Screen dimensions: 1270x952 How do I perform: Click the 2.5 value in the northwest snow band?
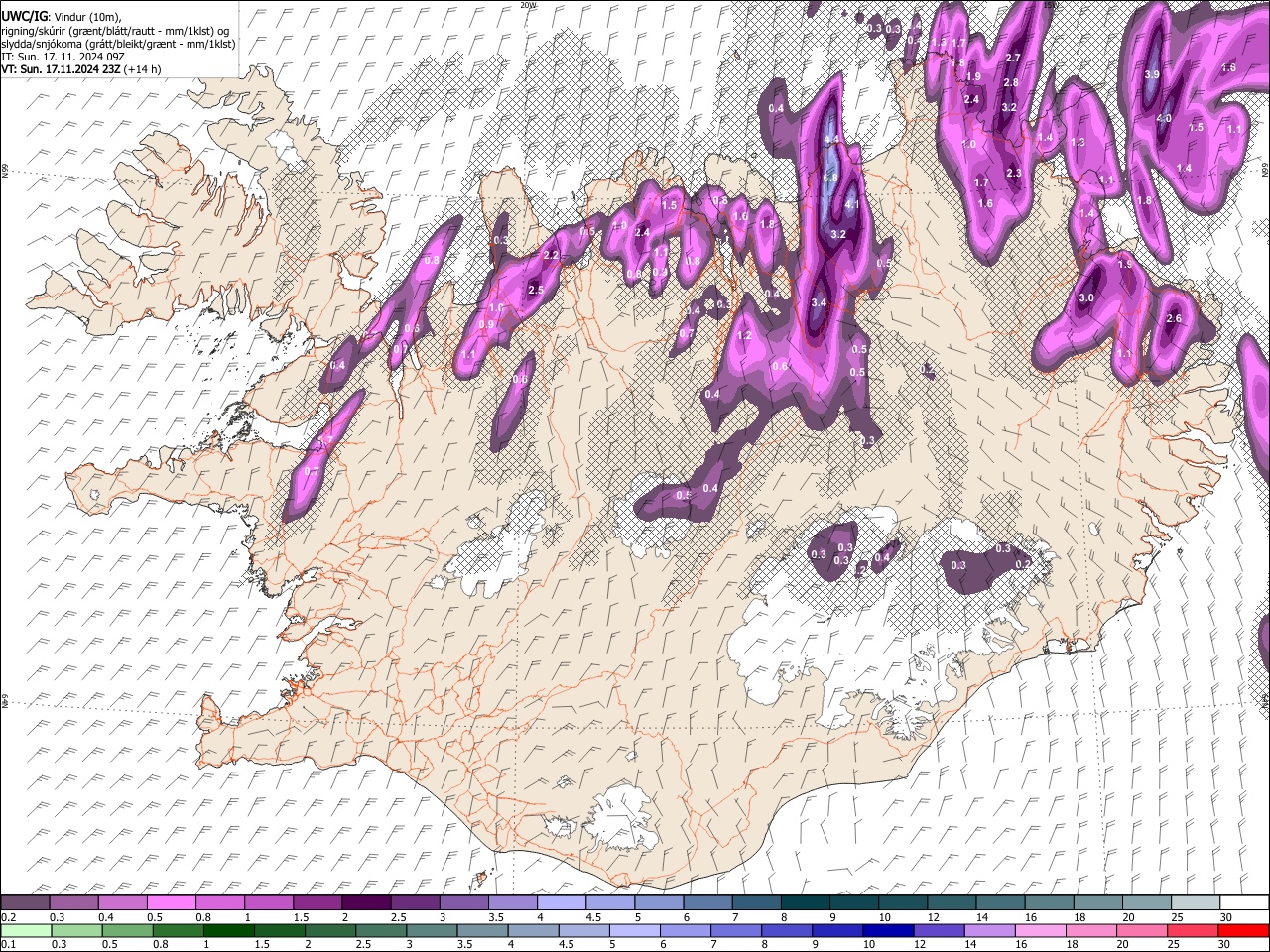click(536, 290)
